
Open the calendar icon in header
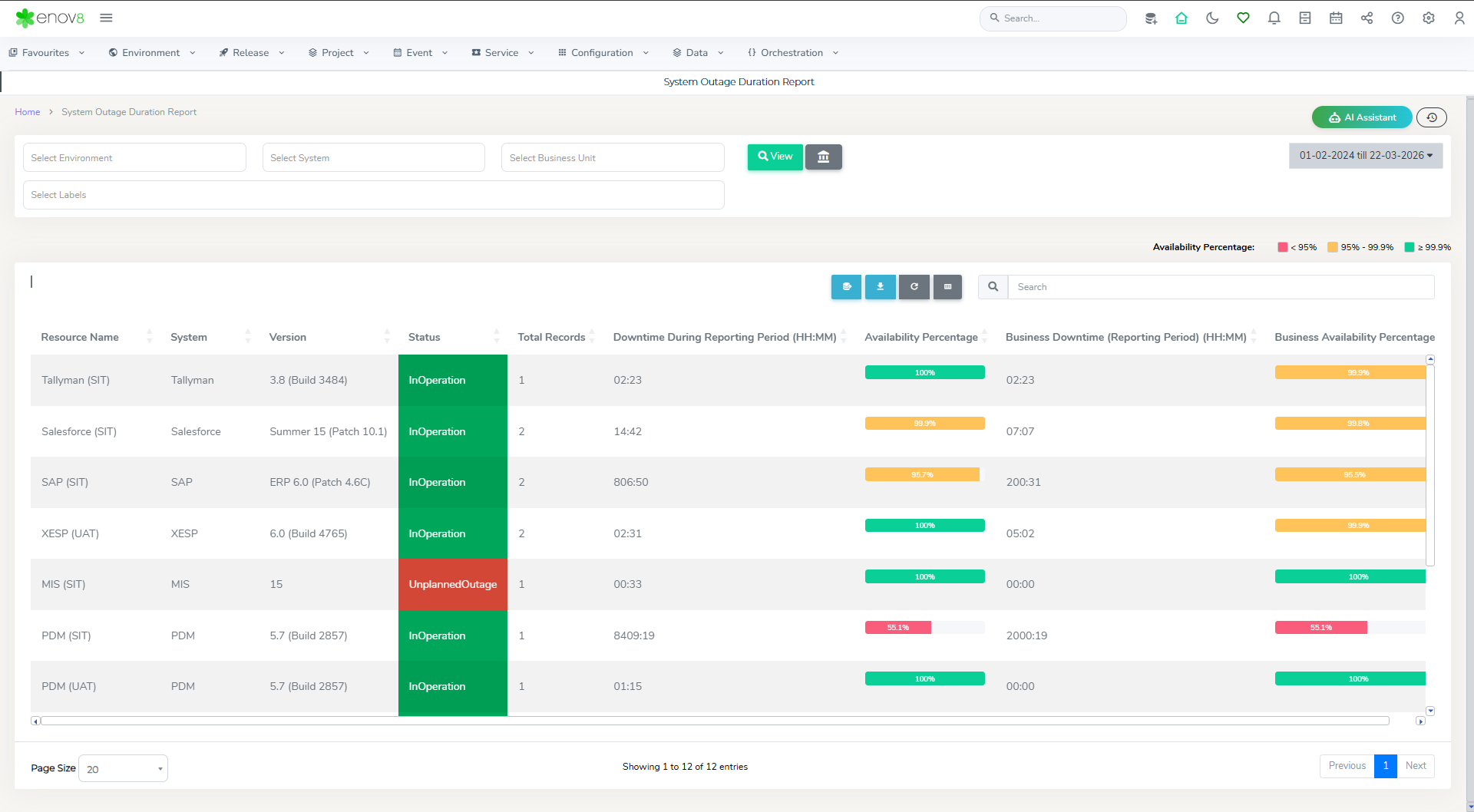point(1336,18)
